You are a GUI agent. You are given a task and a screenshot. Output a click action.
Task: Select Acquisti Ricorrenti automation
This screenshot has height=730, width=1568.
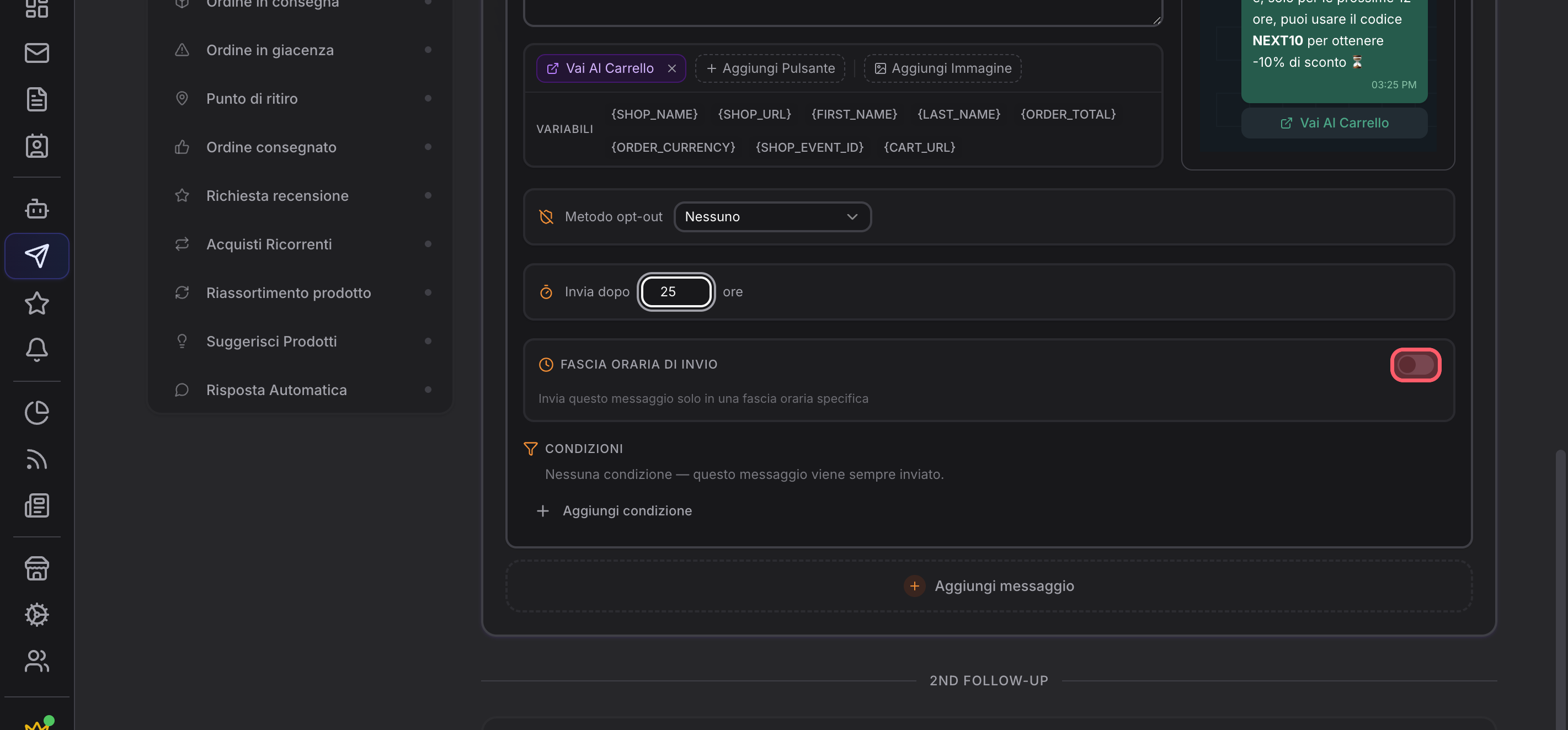click(300, 244)
